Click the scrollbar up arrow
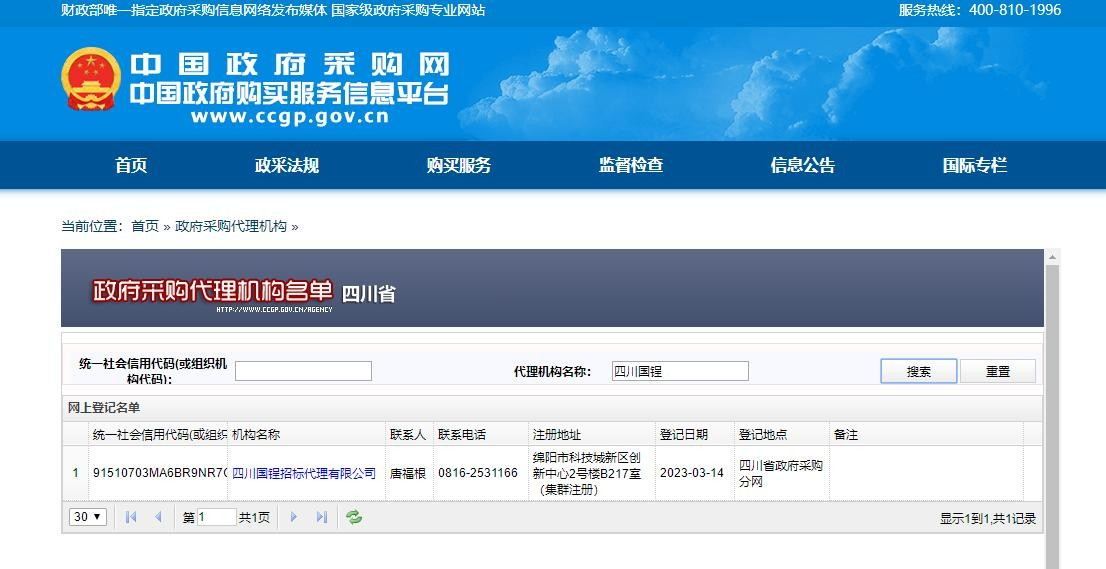The height and width of the screenshot is (569, 1106). pyautogui.click(x=1052, y=258)
